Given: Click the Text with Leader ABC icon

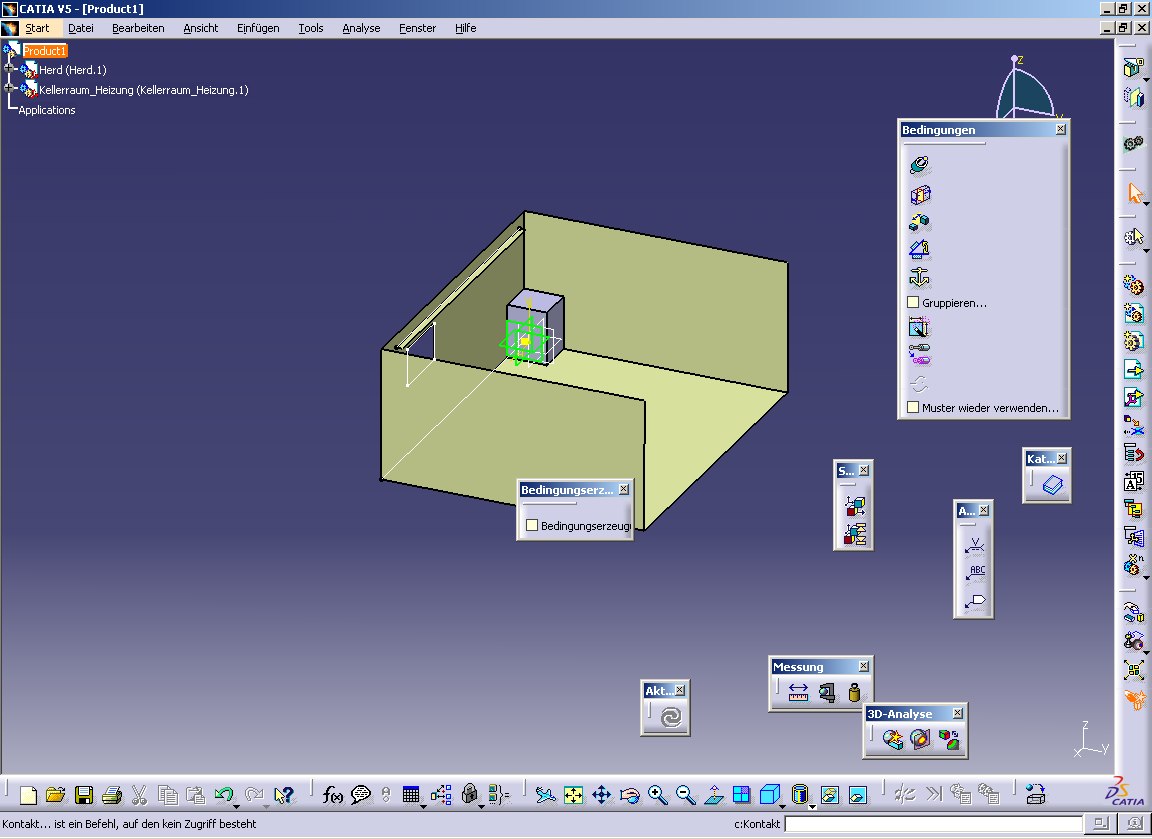Looking at the screenshot, I should point(975,572).
